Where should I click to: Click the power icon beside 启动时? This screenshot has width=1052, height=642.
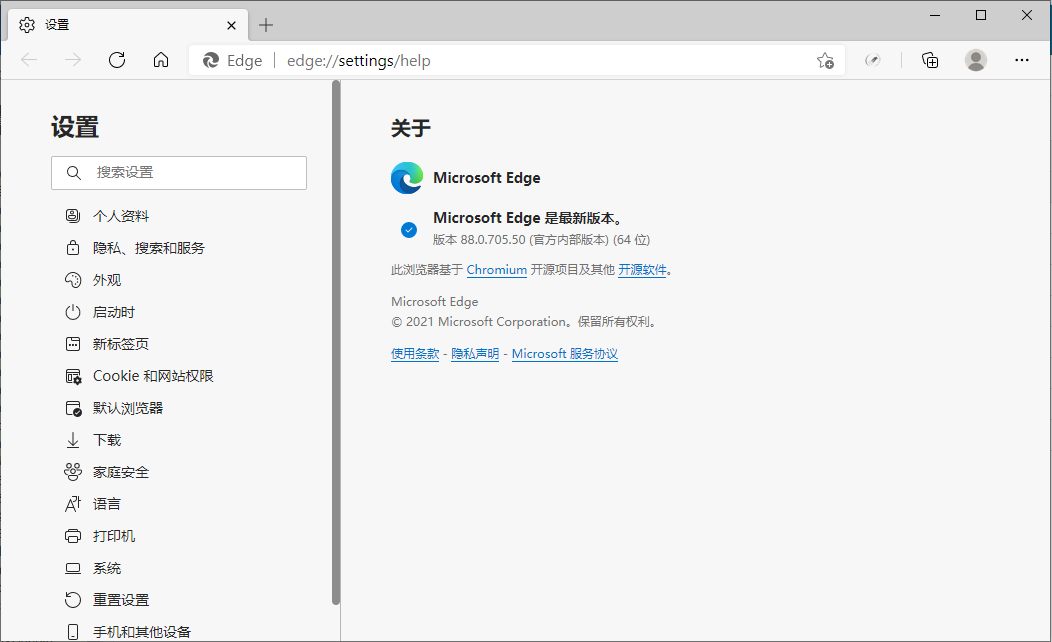pyautogui.click(x=72, y=312)
